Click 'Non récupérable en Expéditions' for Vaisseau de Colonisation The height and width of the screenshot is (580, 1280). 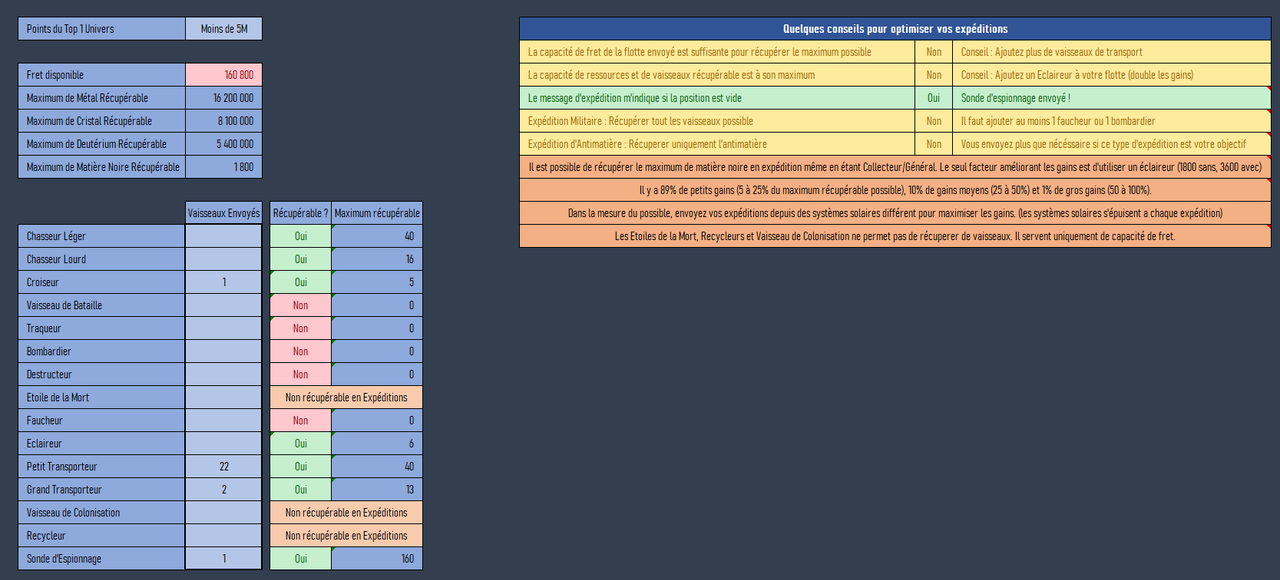coord(346,512)
